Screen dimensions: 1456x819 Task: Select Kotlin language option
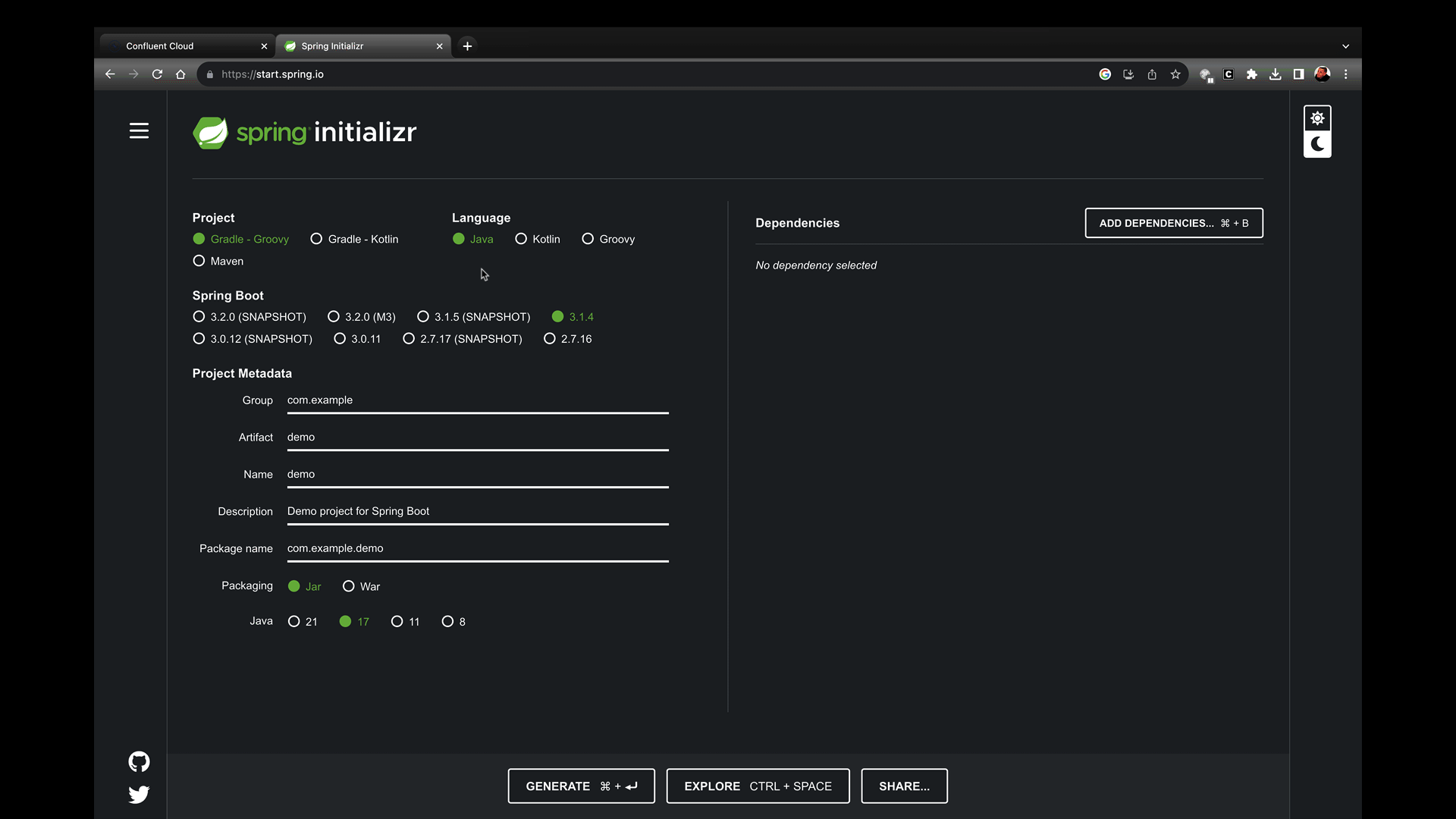(521, 239)
